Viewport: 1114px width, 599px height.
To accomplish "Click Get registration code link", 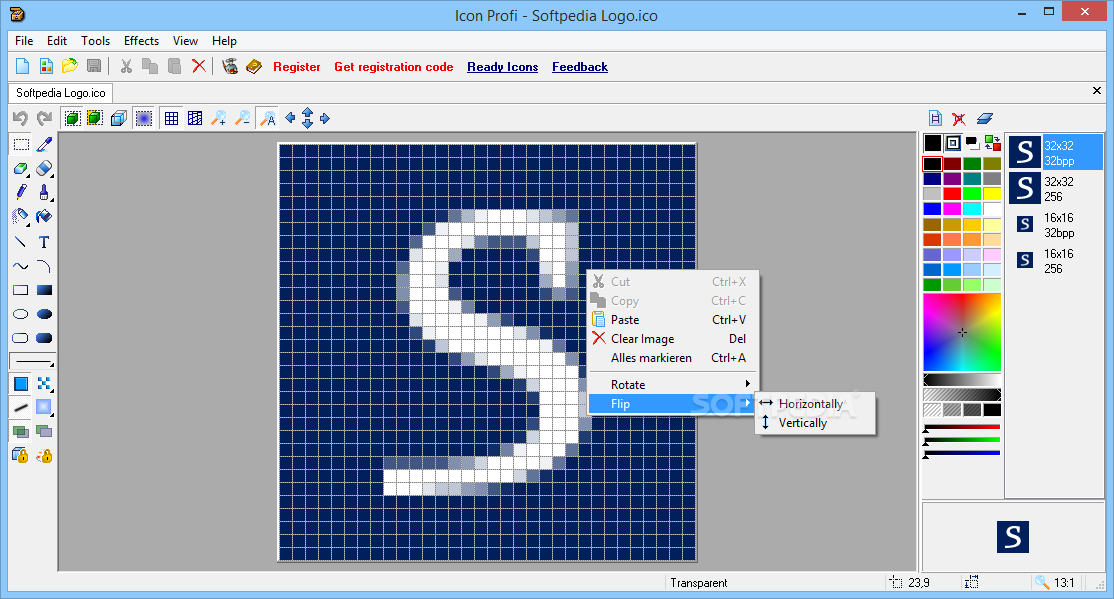I will coord(394,67).
